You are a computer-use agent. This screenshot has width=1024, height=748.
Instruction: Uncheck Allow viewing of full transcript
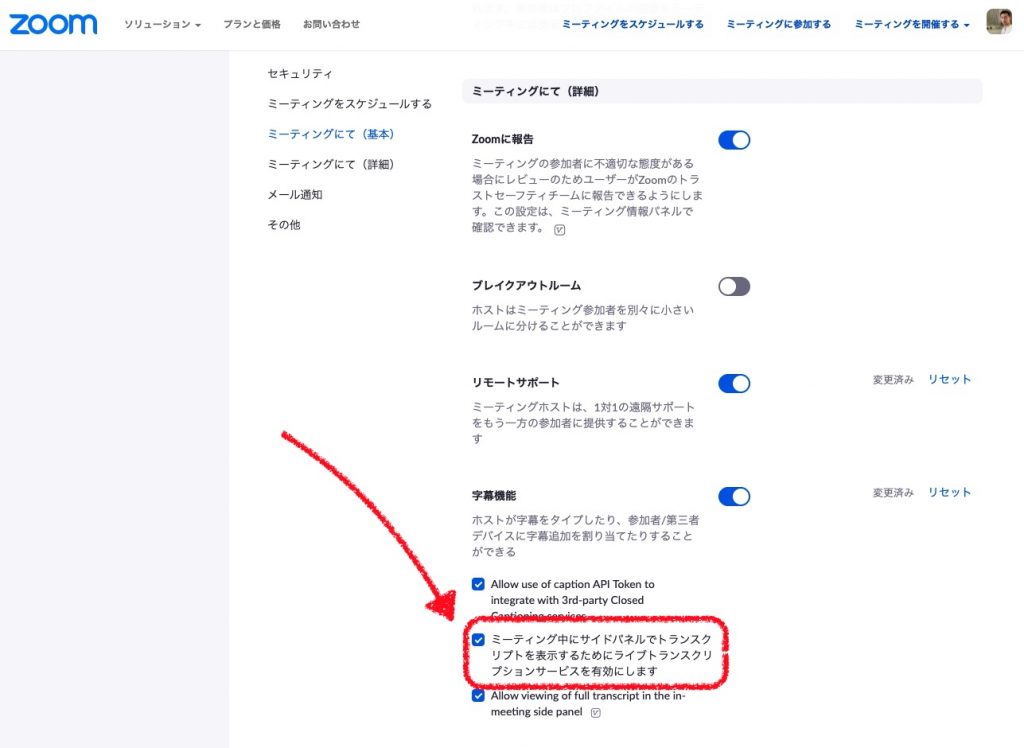(478, 696)
